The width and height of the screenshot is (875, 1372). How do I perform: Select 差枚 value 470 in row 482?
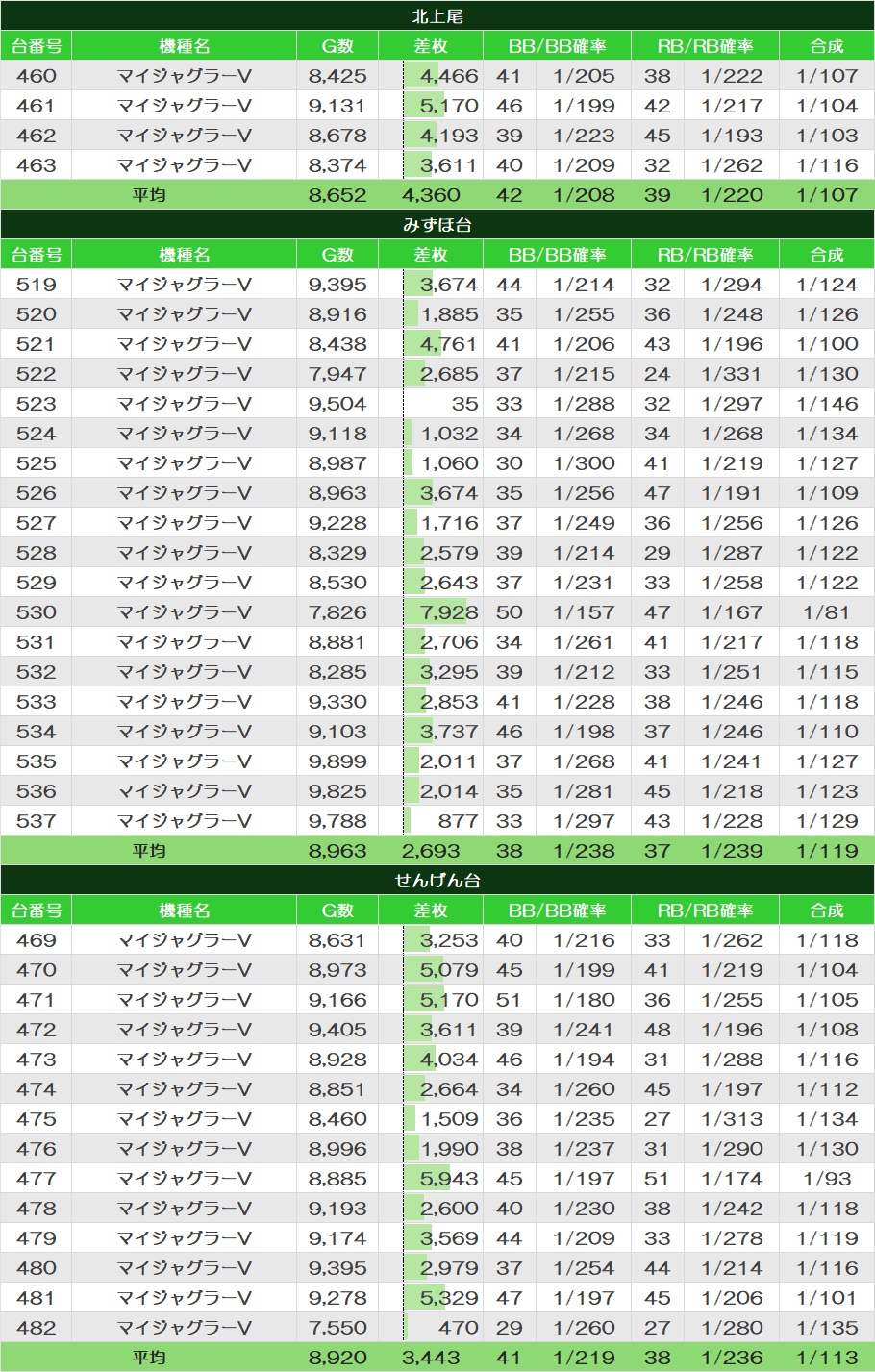pyautogui.click(x=458, y=1328)
